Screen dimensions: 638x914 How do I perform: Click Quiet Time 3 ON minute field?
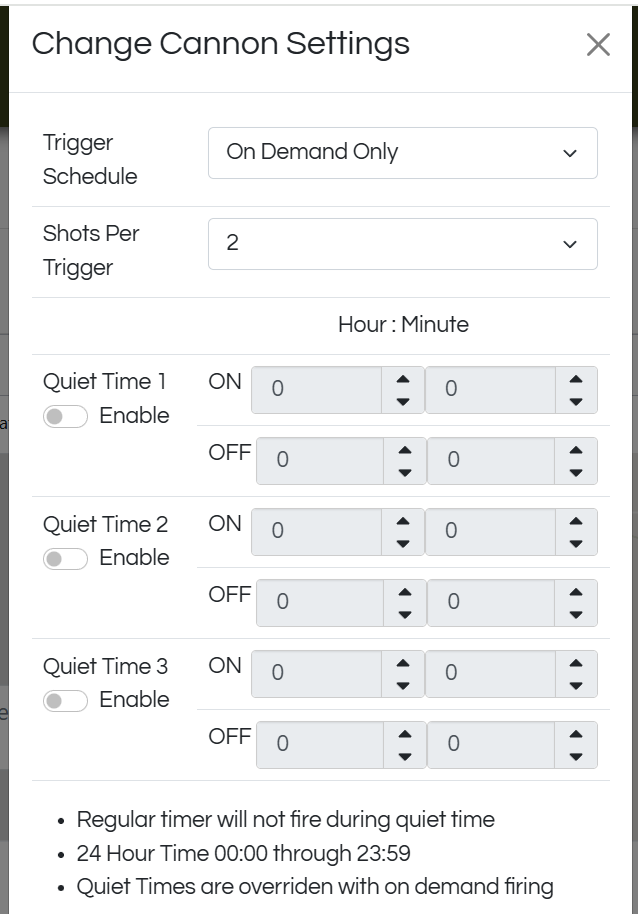(x=490, y=673)
